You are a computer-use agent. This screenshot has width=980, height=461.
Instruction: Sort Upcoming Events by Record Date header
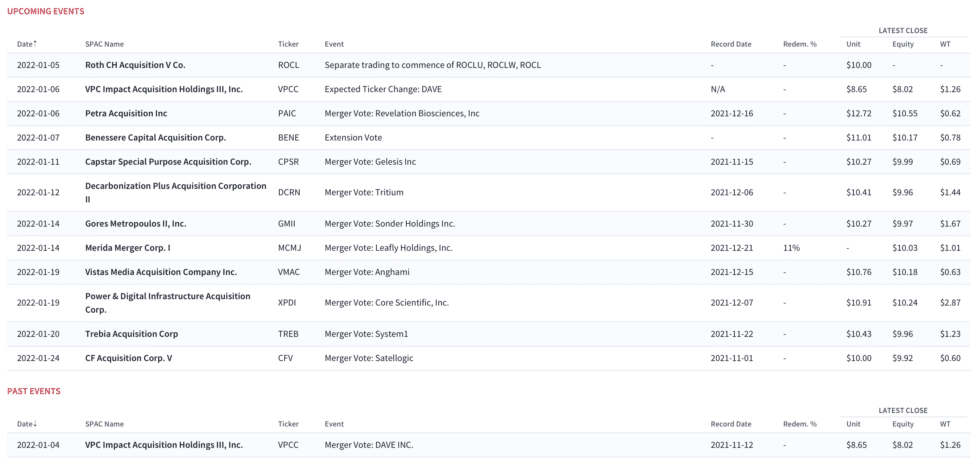[730, 44]
